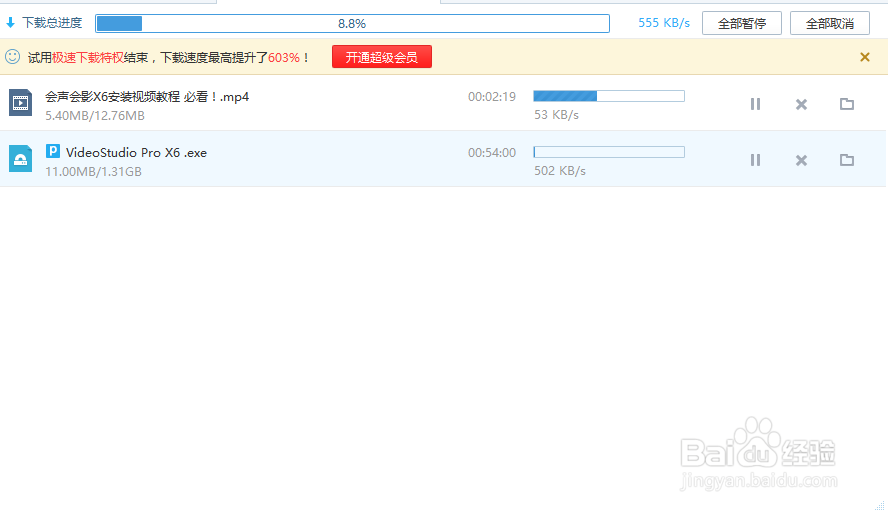Cancel the mp4 tutorial video download

click(x=801, y=104)
